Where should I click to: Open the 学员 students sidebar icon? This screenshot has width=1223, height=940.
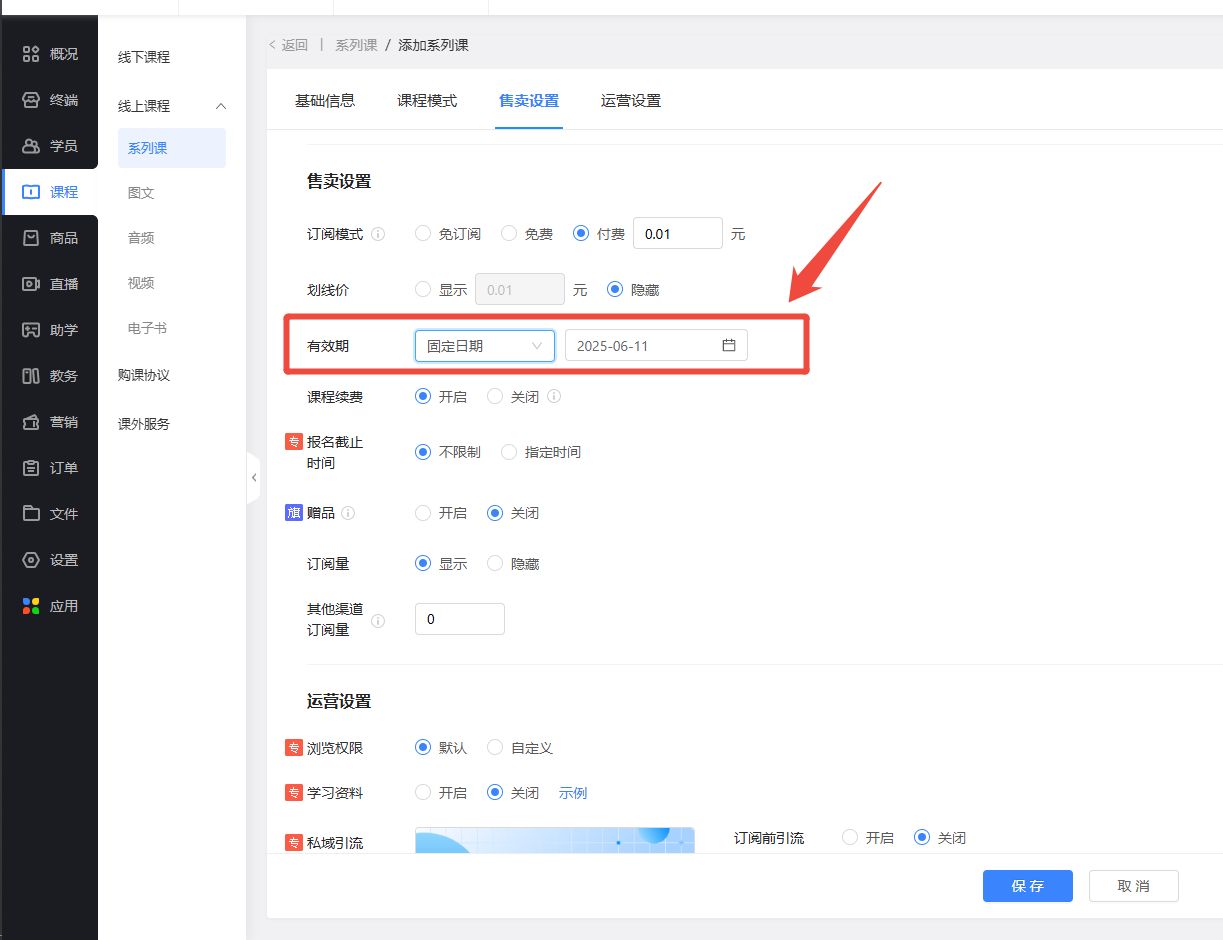(31, 146)
